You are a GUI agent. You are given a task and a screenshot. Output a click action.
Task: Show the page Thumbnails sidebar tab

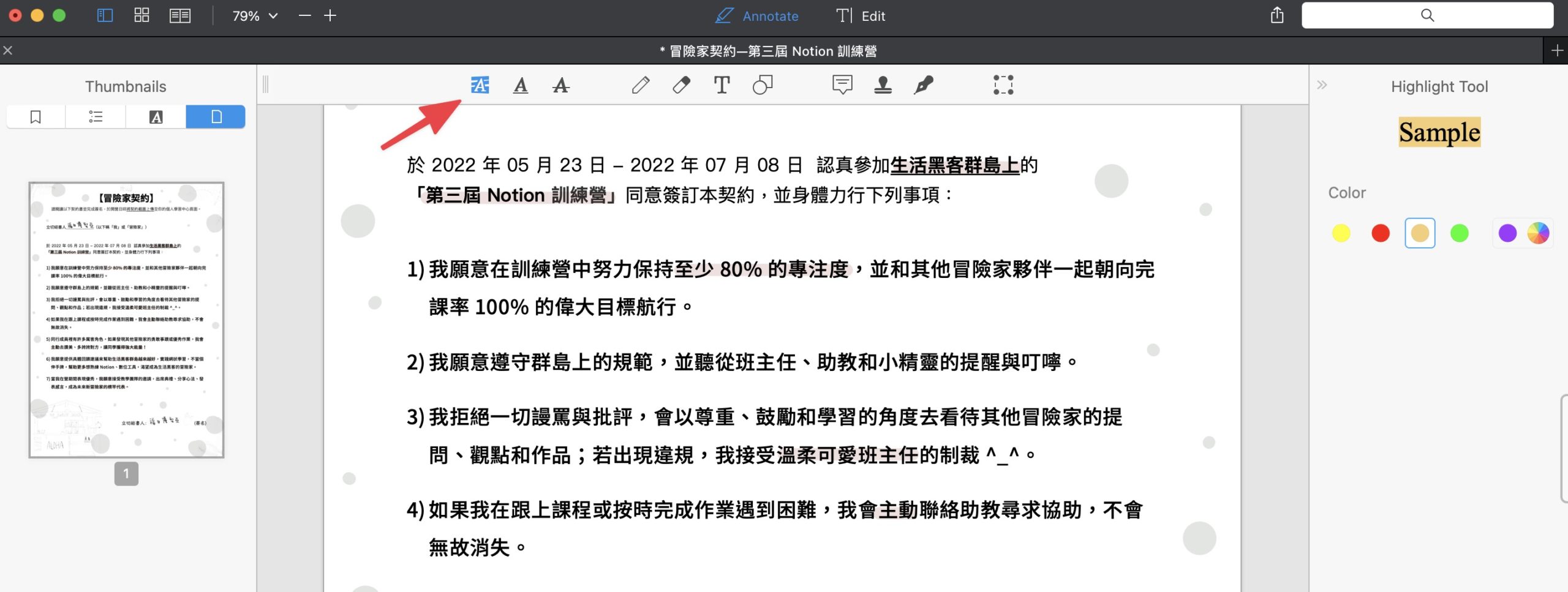click(x=216, y=116)
